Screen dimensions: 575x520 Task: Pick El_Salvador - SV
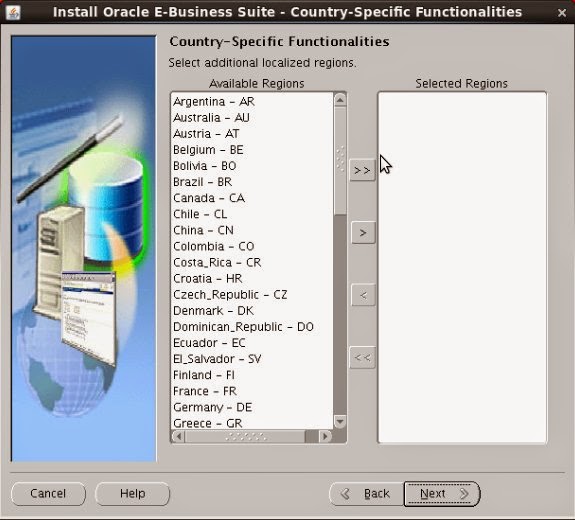click(x=217, y=359)
